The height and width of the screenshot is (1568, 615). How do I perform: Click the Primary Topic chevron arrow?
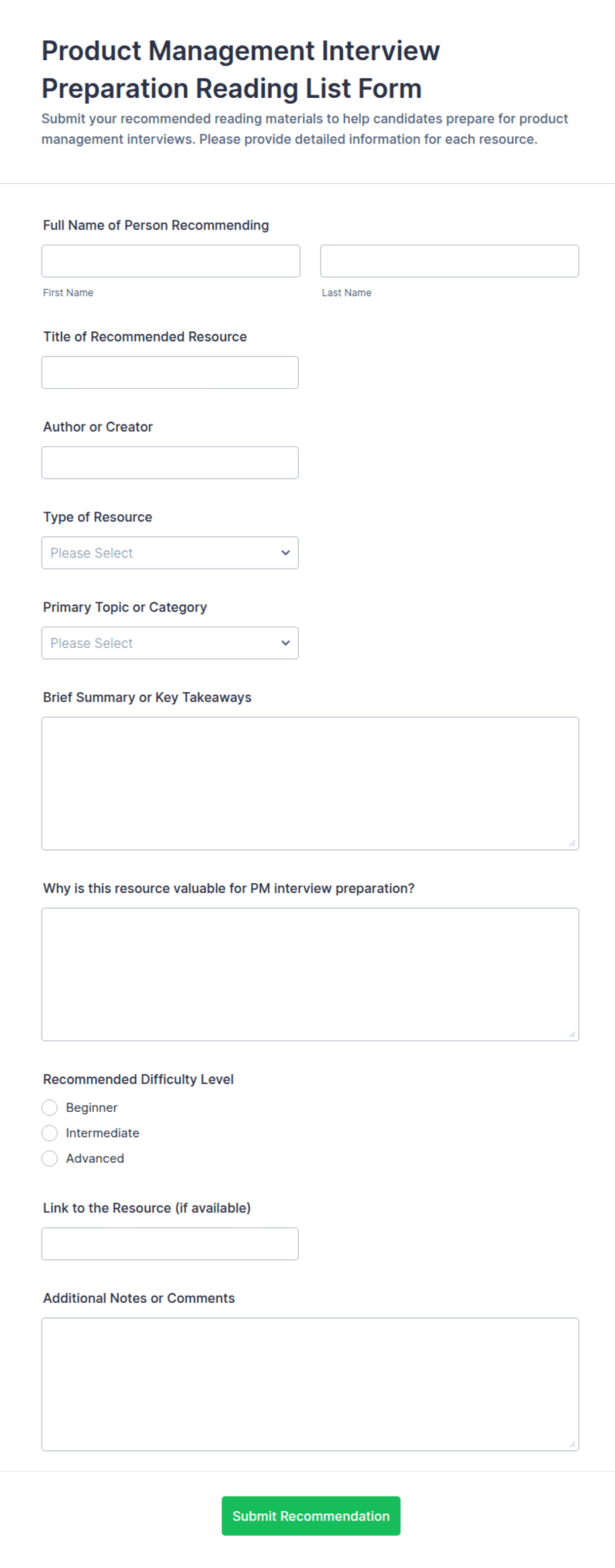coord(286,643)
